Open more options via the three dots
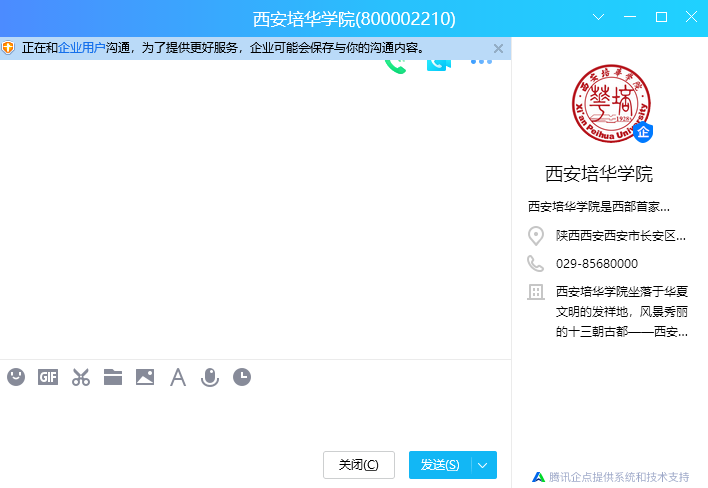The height and width of the screenshot is (488, 708). [481, 63]
